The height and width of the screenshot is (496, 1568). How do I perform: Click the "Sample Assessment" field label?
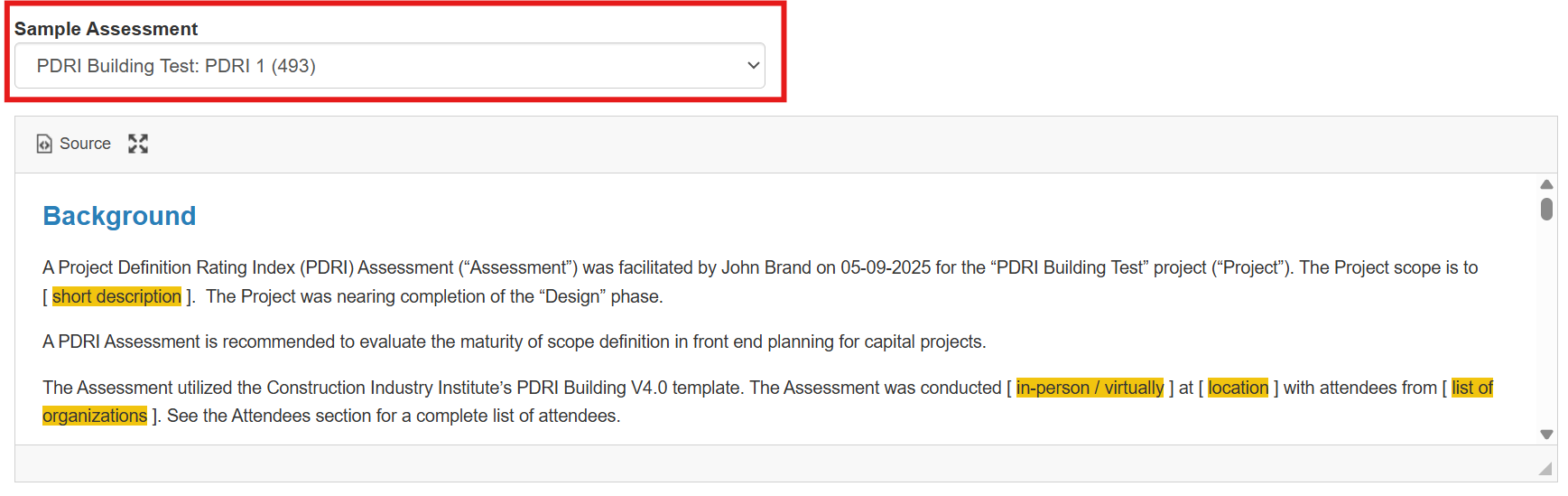coord(106,29)
